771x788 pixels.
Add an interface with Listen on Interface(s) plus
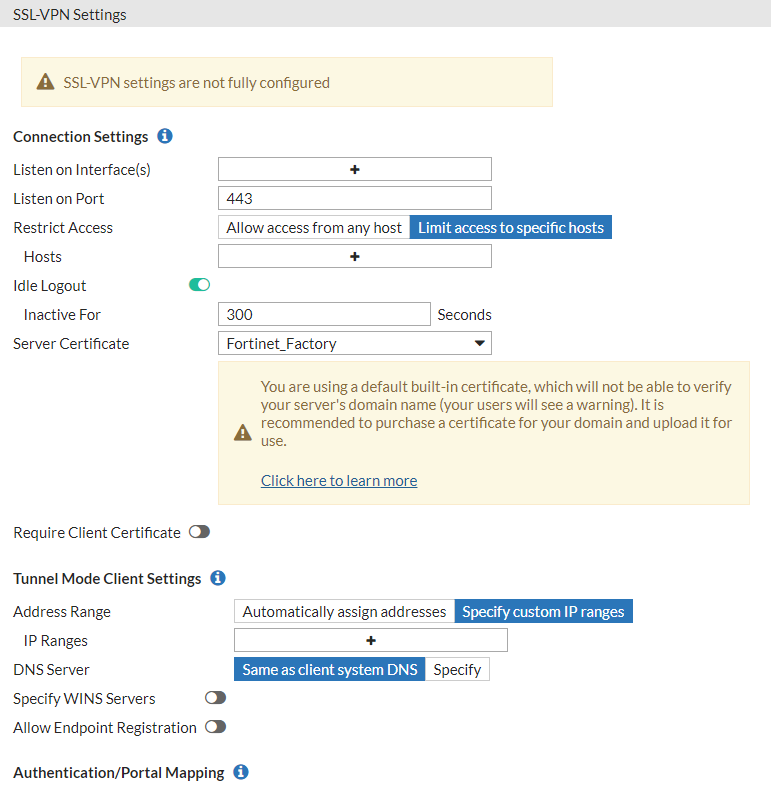click(355, 169)
